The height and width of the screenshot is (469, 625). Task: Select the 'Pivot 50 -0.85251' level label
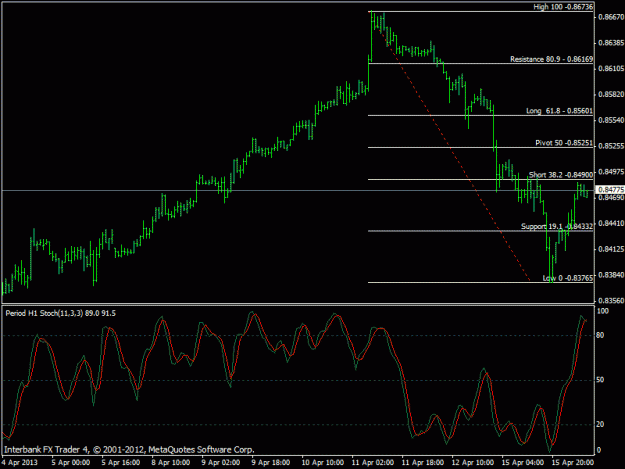[564, 143]
